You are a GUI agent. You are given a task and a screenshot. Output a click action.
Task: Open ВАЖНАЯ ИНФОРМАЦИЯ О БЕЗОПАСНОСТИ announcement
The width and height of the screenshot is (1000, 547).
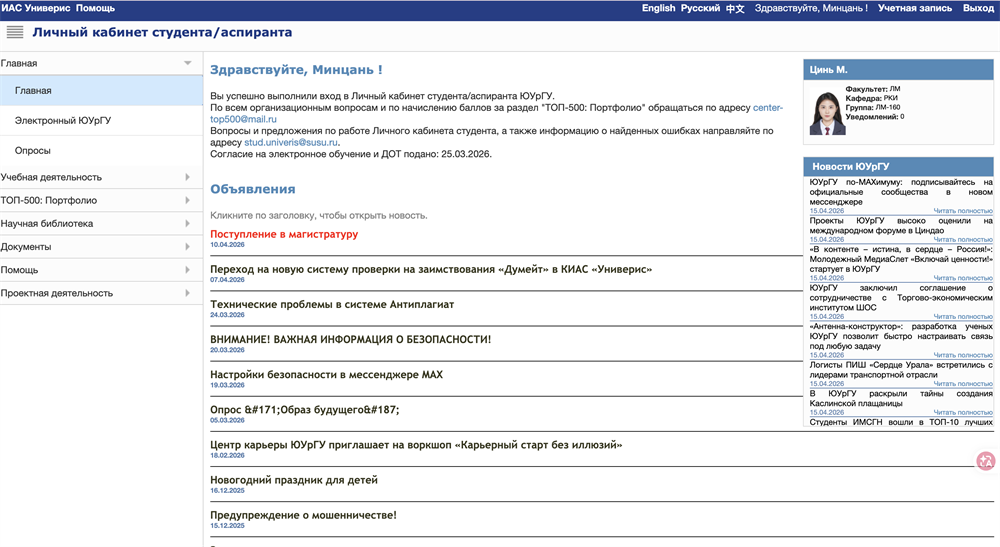coord(351,339)
